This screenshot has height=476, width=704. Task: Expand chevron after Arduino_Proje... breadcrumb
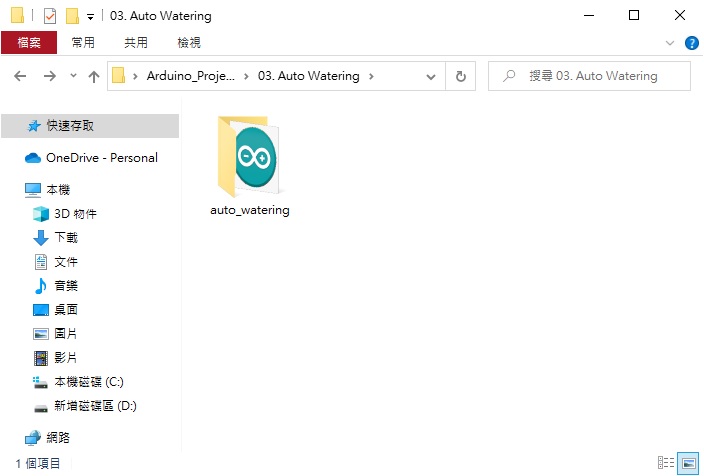246,76
